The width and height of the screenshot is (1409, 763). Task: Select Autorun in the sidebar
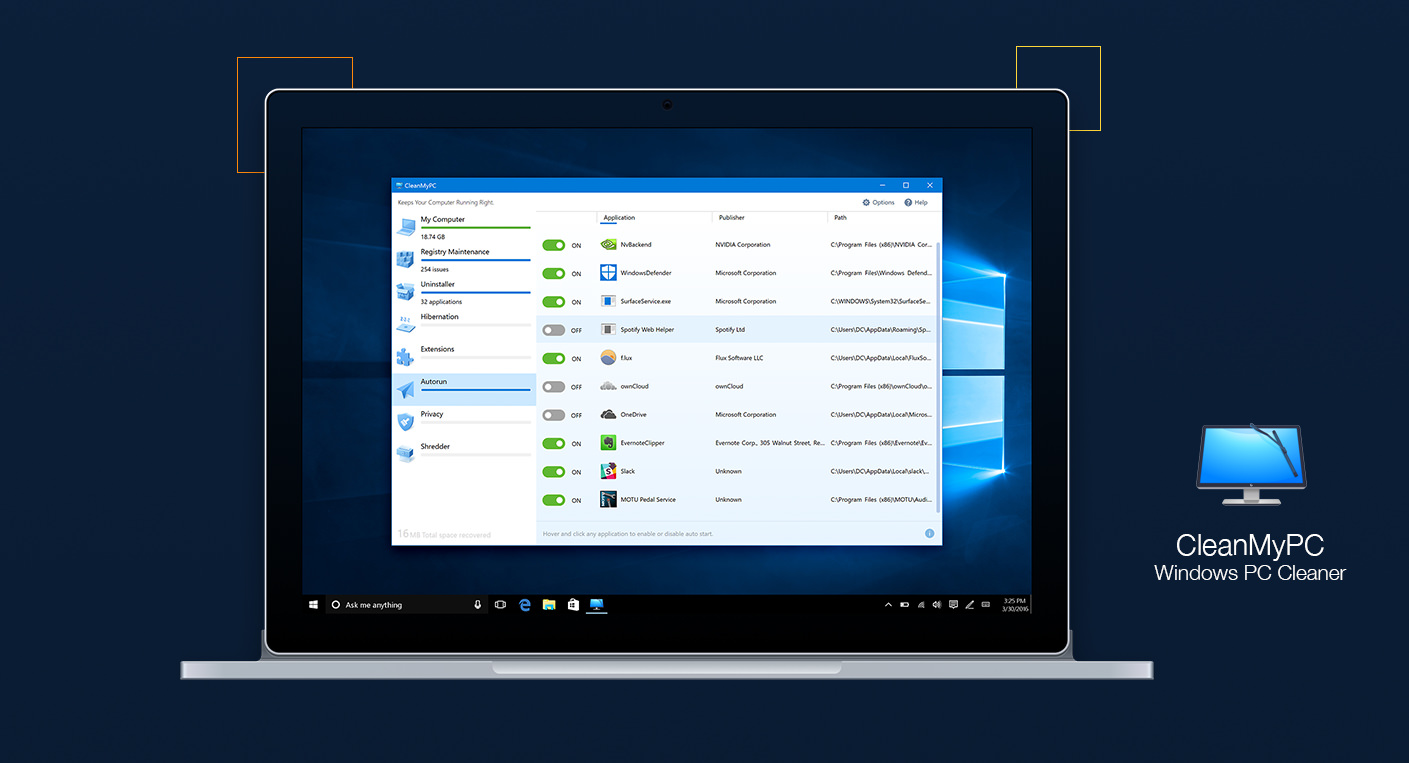click(x=433, y=381)
